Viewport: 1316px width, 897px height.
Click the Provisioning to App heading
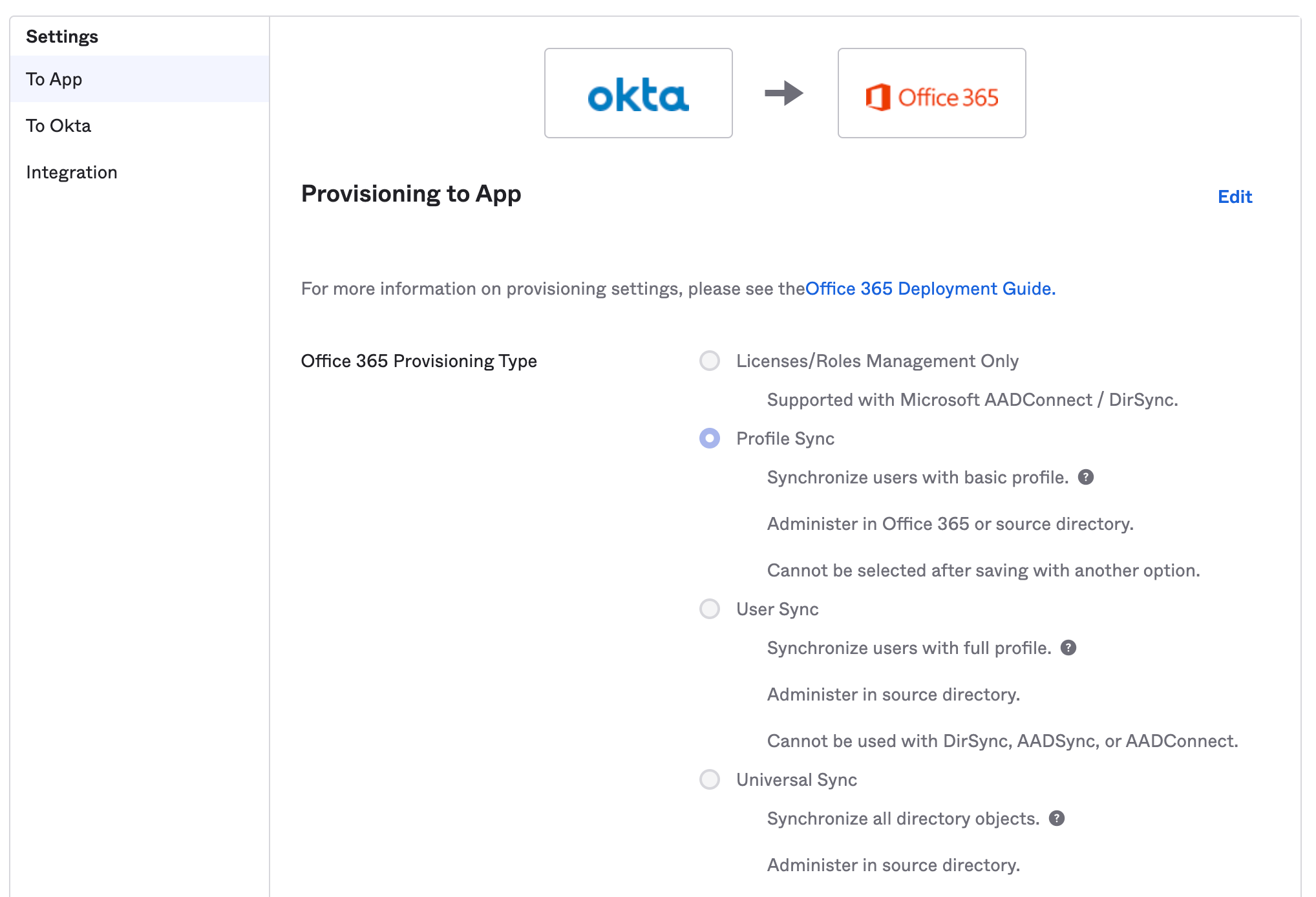point(411,194)
